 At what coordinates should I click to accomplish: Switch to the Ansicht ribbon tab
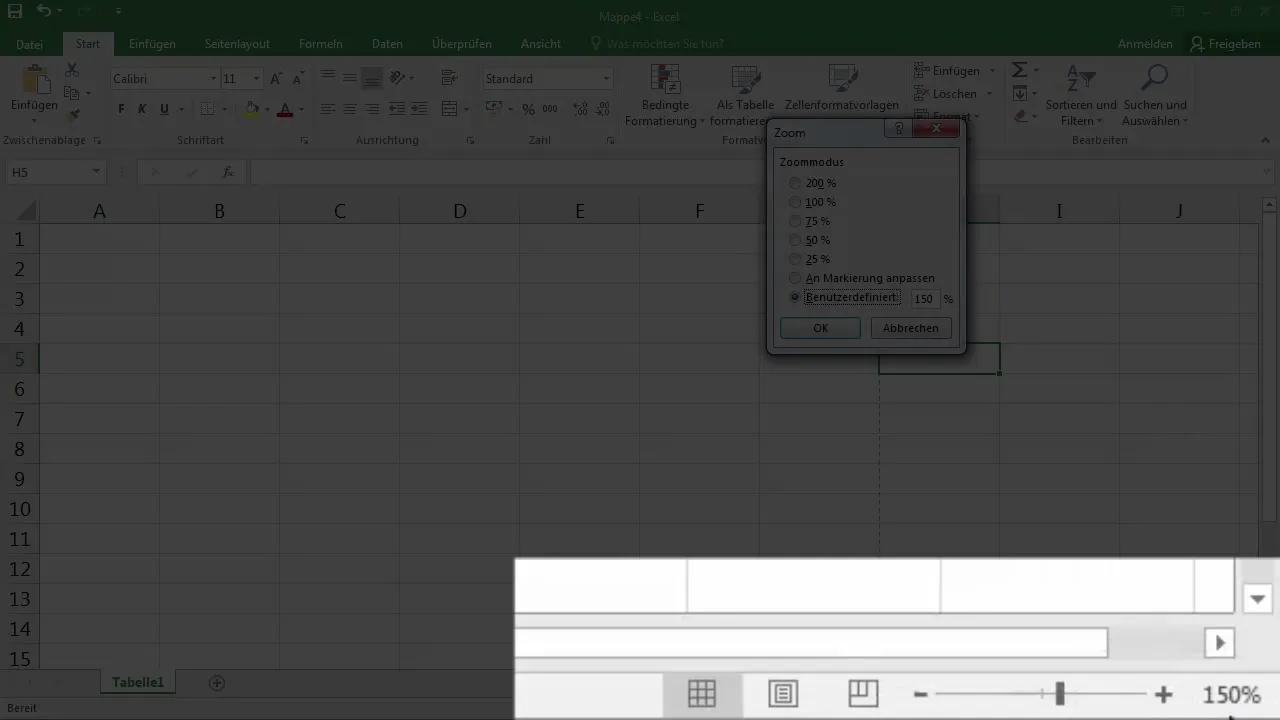pyautogui.click(x=540, y=44)
